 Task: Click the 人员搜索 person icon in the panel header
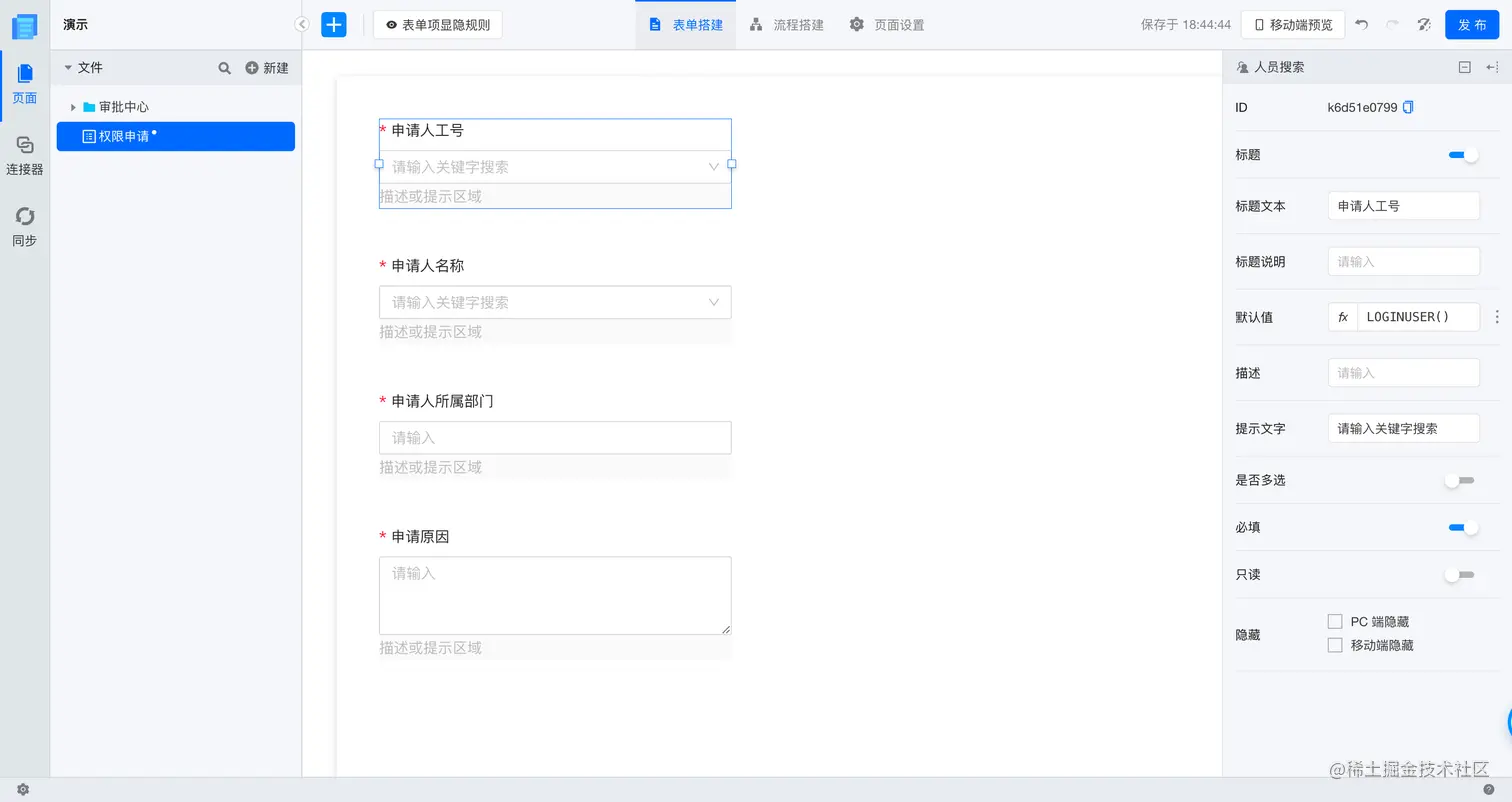[x=1243, y=67]
